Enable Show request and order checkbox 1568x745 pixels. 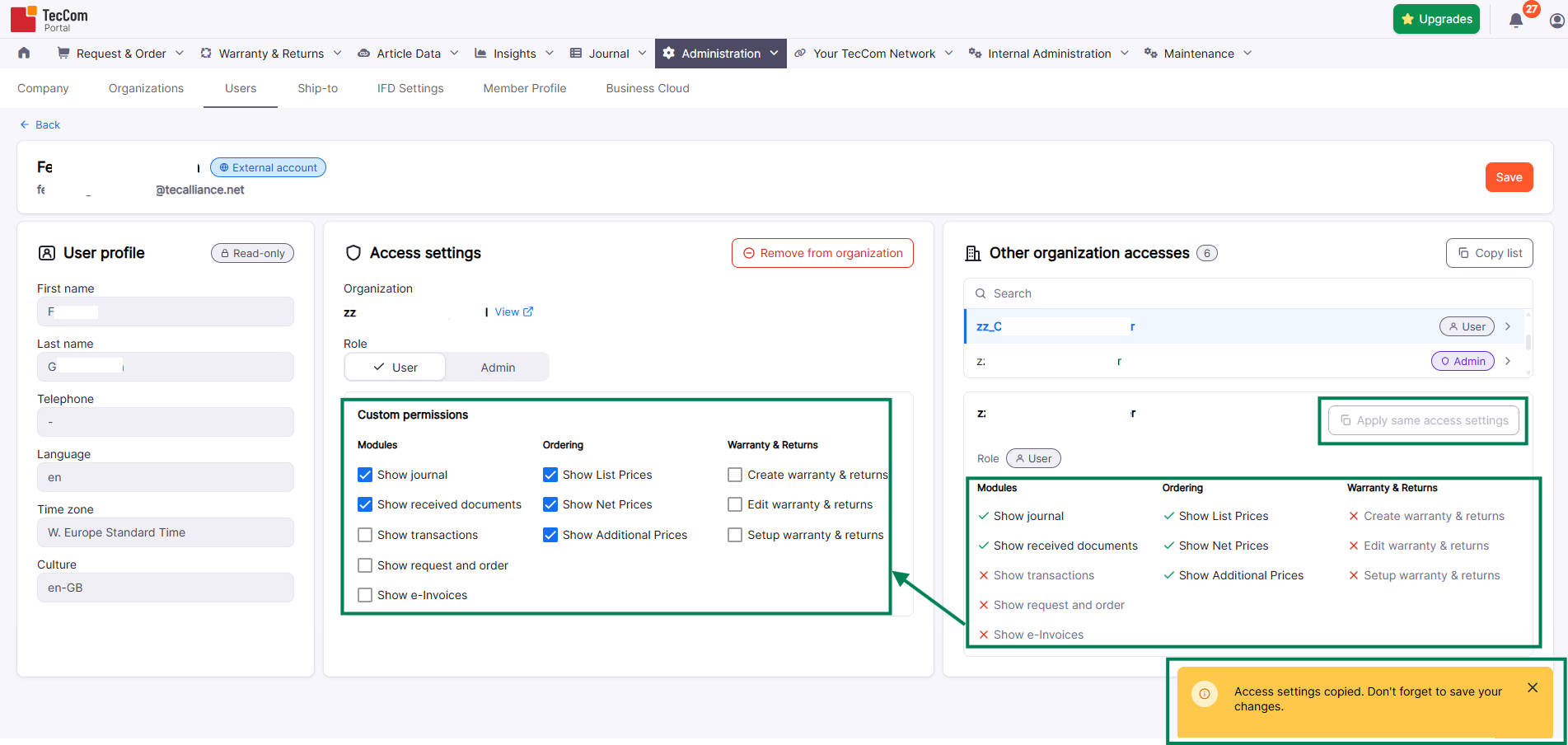[x=365, y=565]
